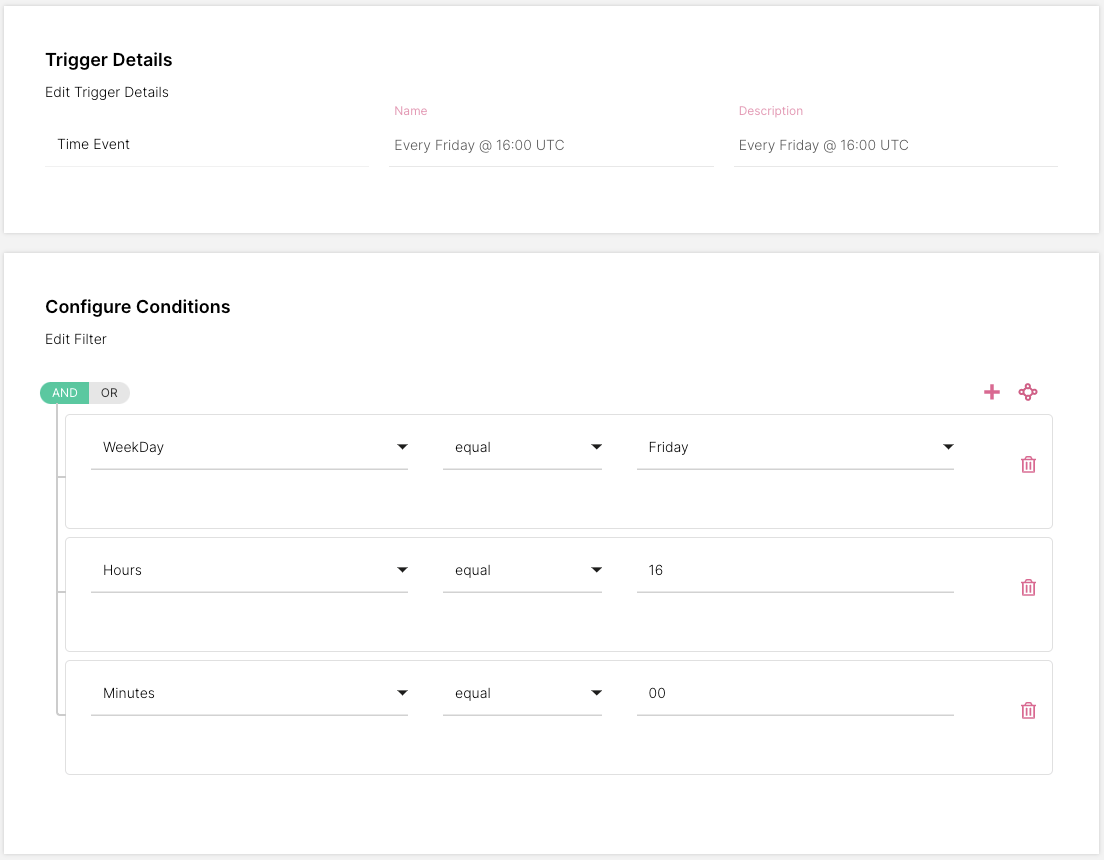Click the Time Event type field
The image size is (1104, 860).
[206, 144]
